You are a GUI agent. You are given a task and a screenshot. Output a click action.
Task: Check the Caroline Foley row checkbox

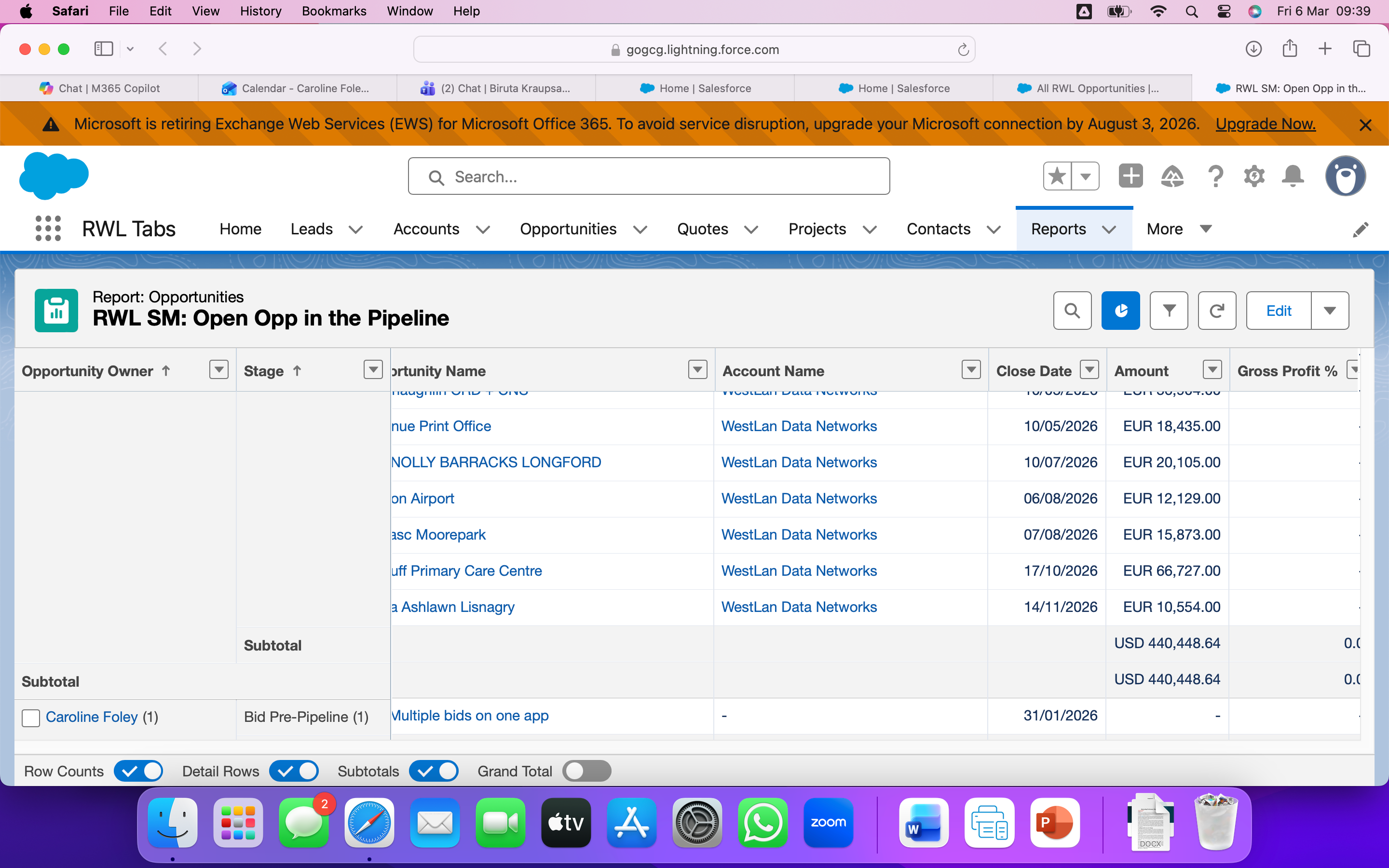pos(31,718)
